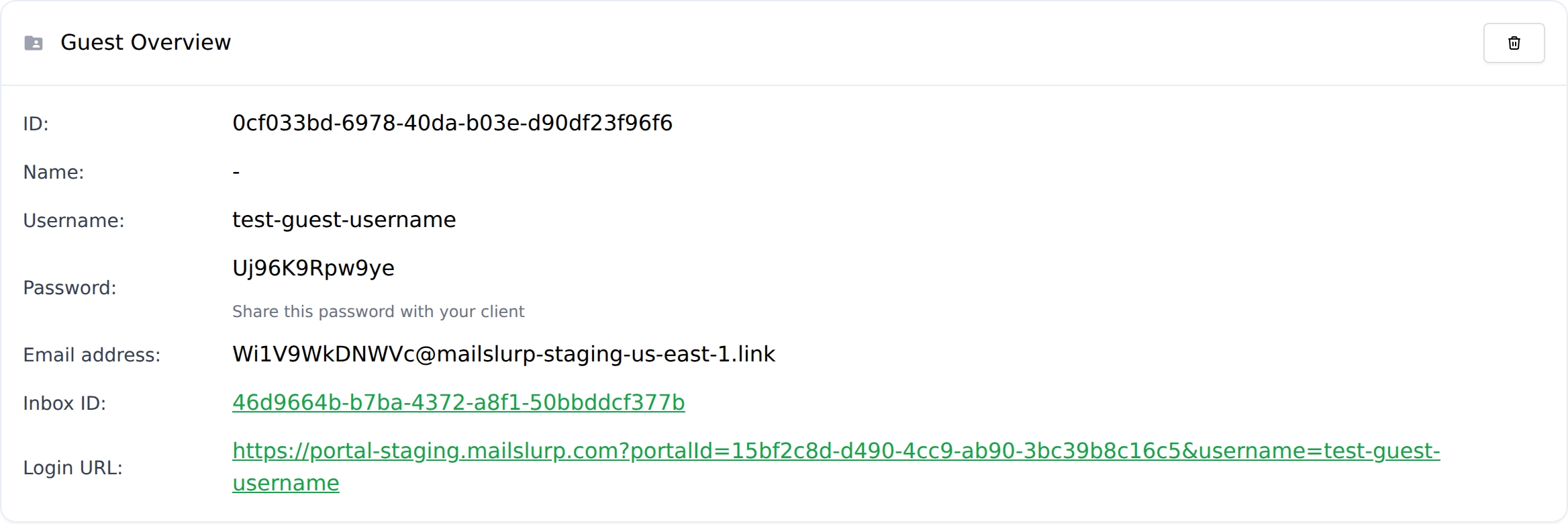1568x524 pixels.
Task: Click the guest folder icon beside title
Action: click(34, 43)
